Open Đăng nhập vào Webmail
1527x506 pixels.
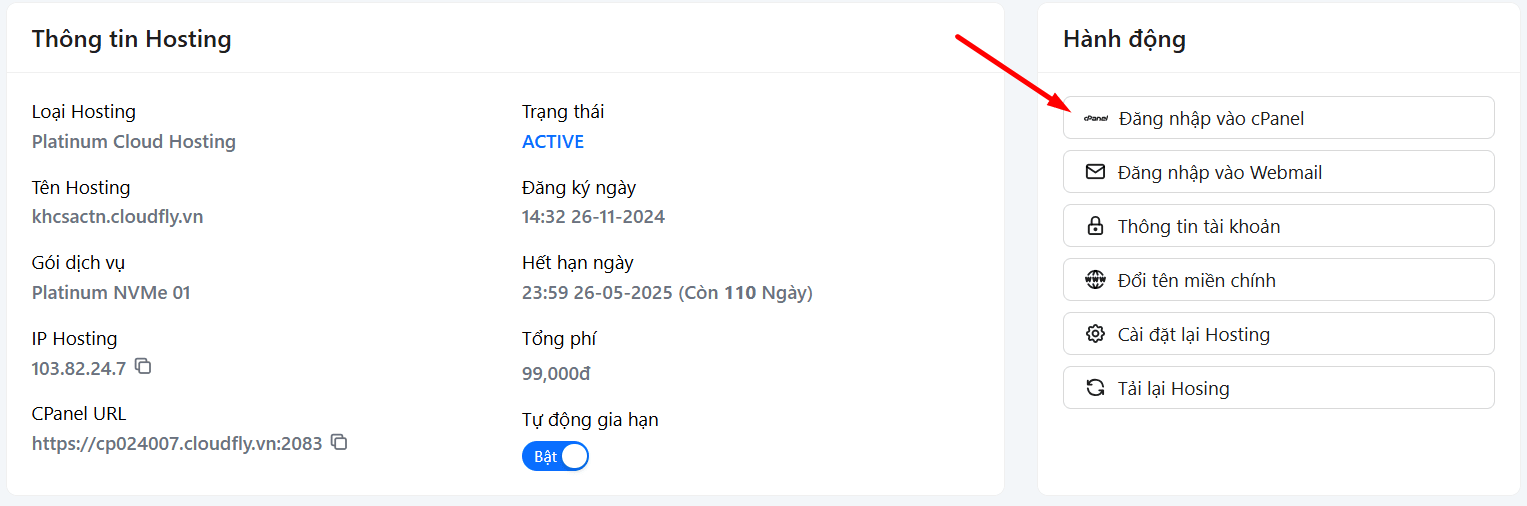[1278, 172]
